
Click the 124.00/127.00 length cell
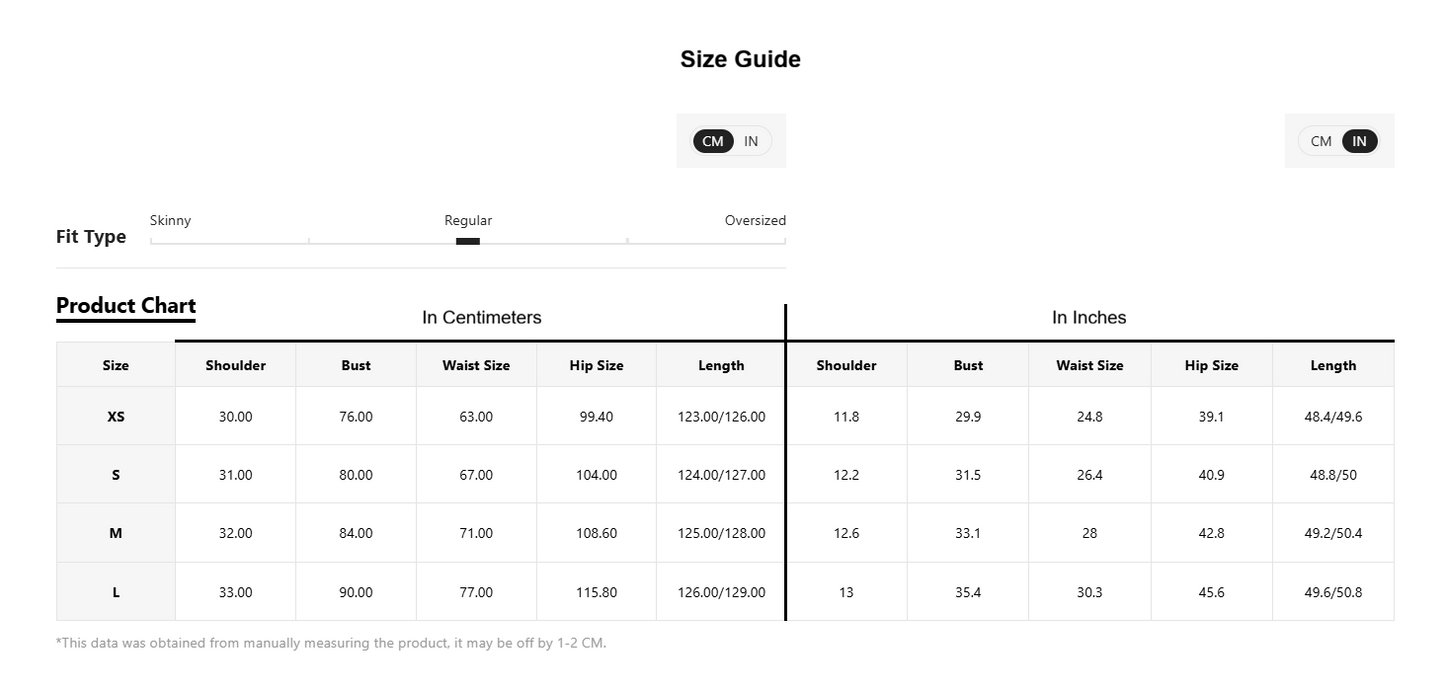[x=721, y=475]
